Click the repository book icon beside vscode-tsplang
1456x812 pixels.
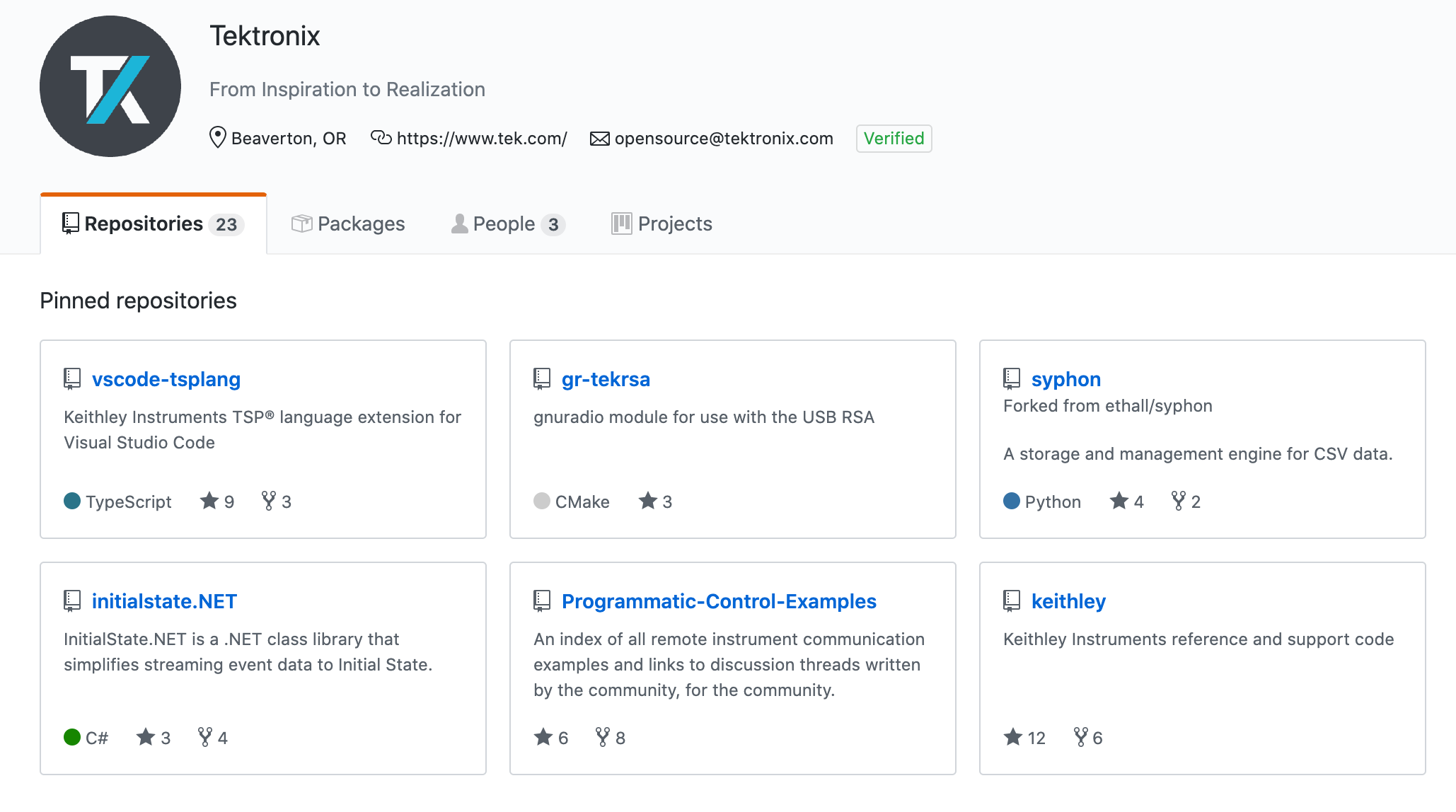tap(71, 378)
